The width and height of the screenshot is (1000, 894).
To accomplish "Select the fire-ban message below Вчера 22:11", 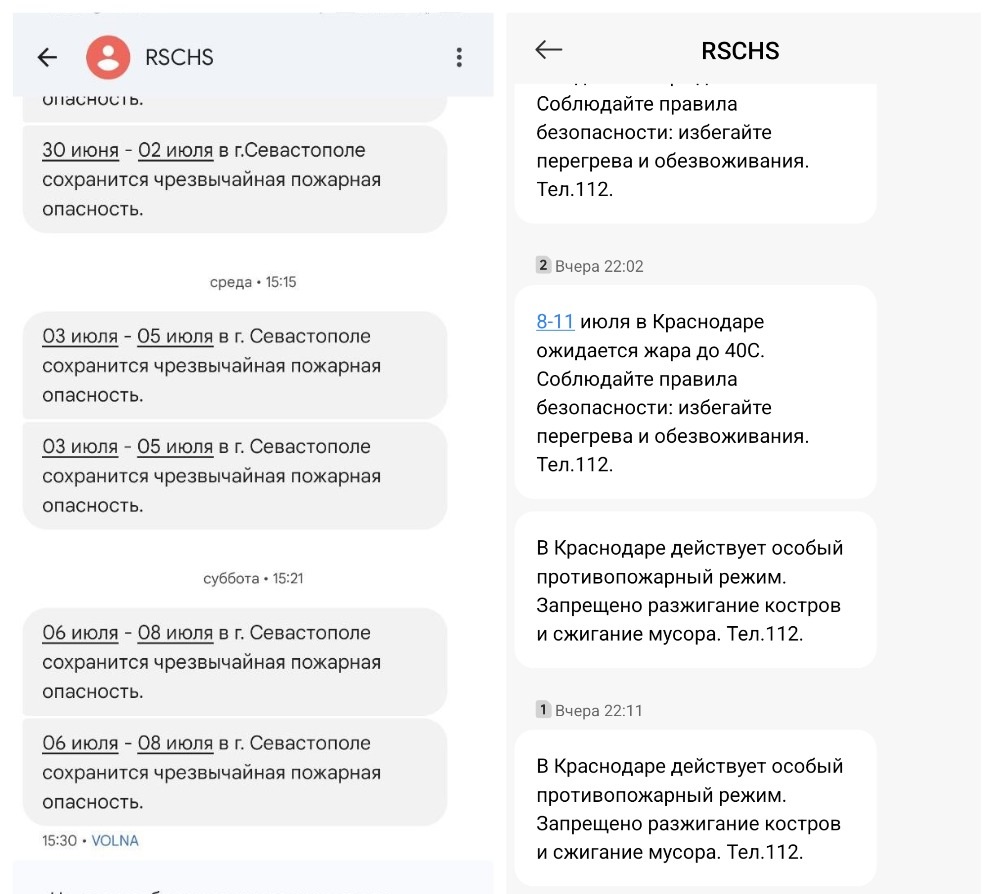I will [695, 808].
